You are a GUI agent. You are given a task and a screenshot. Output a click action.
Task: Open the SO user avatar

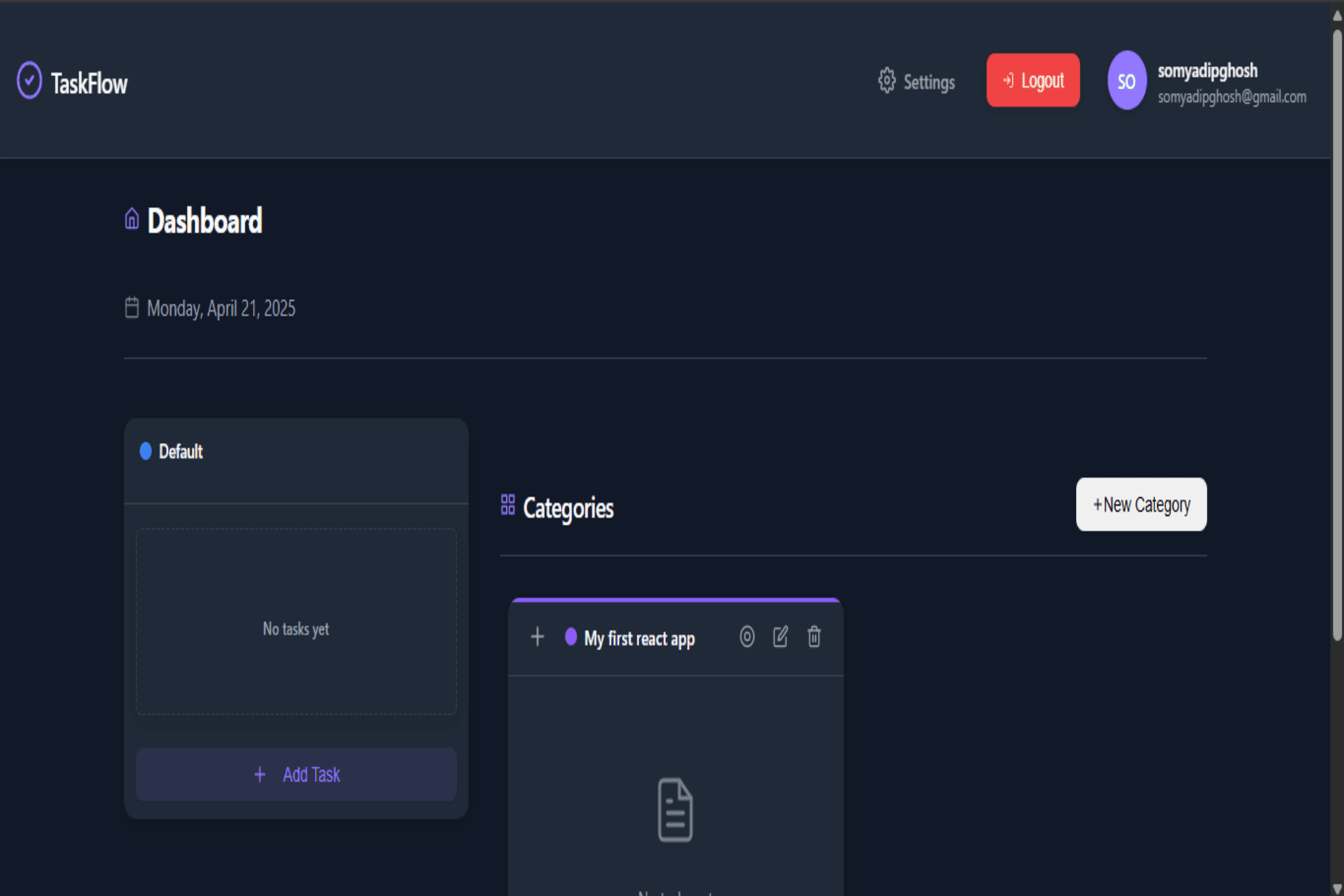tap(1126, 81)
